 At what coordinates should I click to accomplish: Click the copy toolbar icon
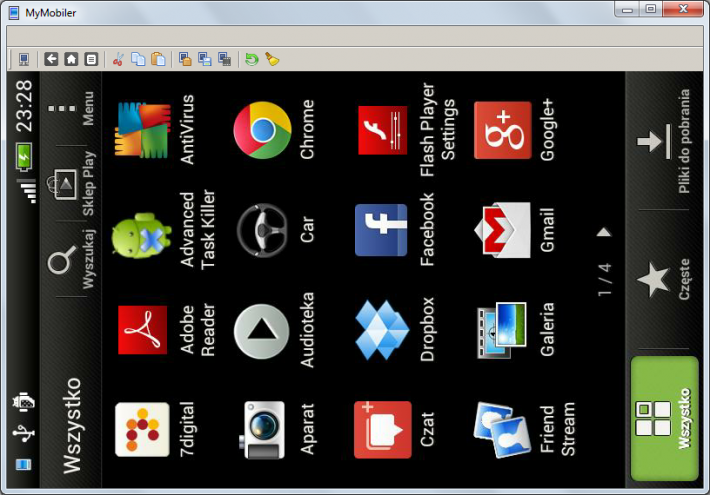(138, 59)
